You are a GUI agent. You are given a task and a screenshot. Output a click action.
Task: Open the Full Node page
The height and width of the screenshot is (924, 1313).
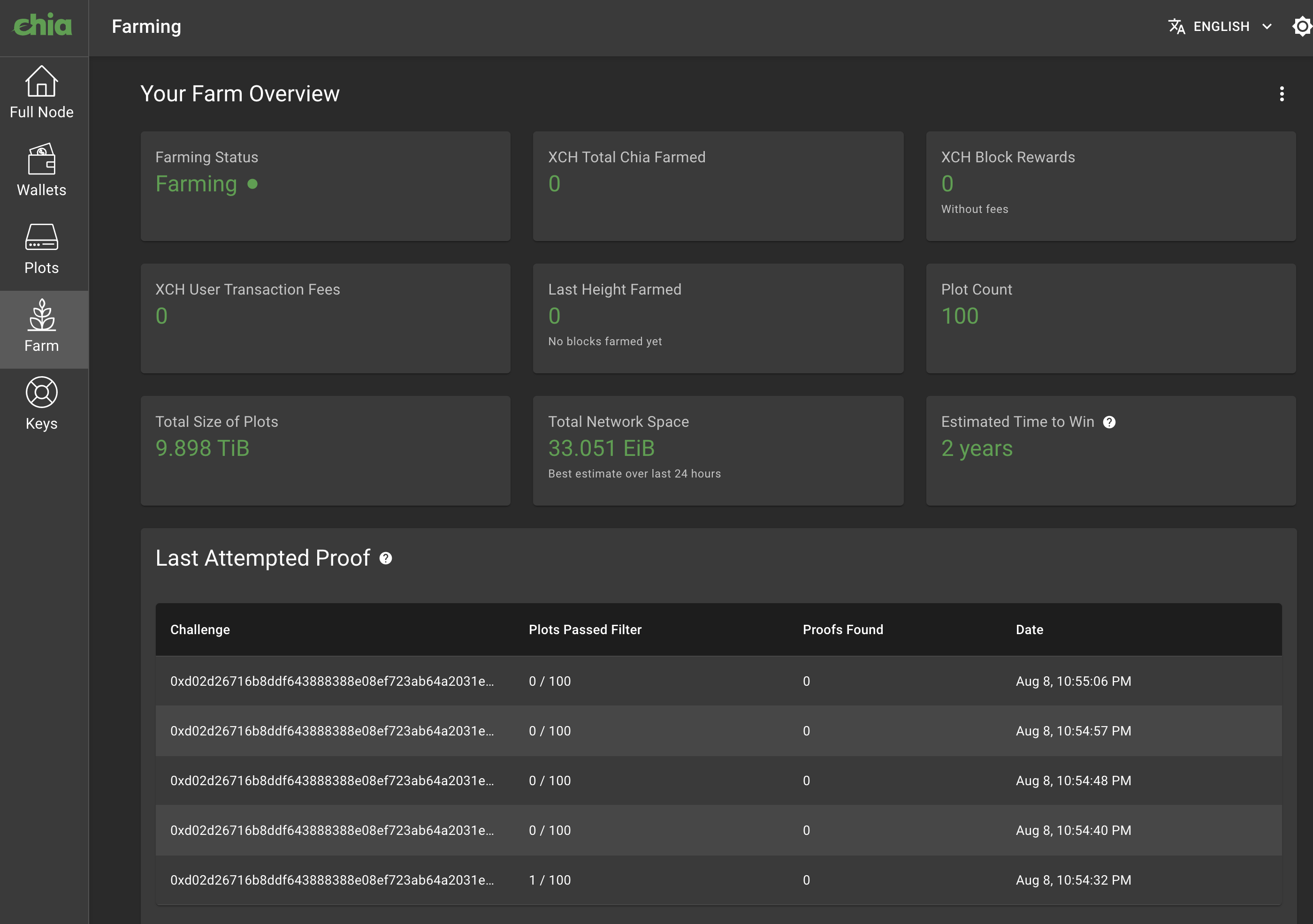point(42,92)
